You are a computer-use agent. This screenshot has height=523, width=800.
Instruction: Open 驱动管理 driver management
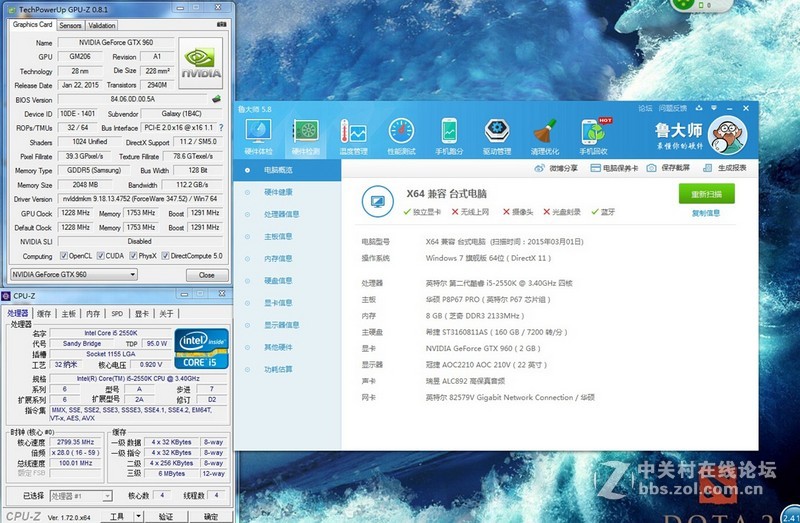tap(497, 136)
